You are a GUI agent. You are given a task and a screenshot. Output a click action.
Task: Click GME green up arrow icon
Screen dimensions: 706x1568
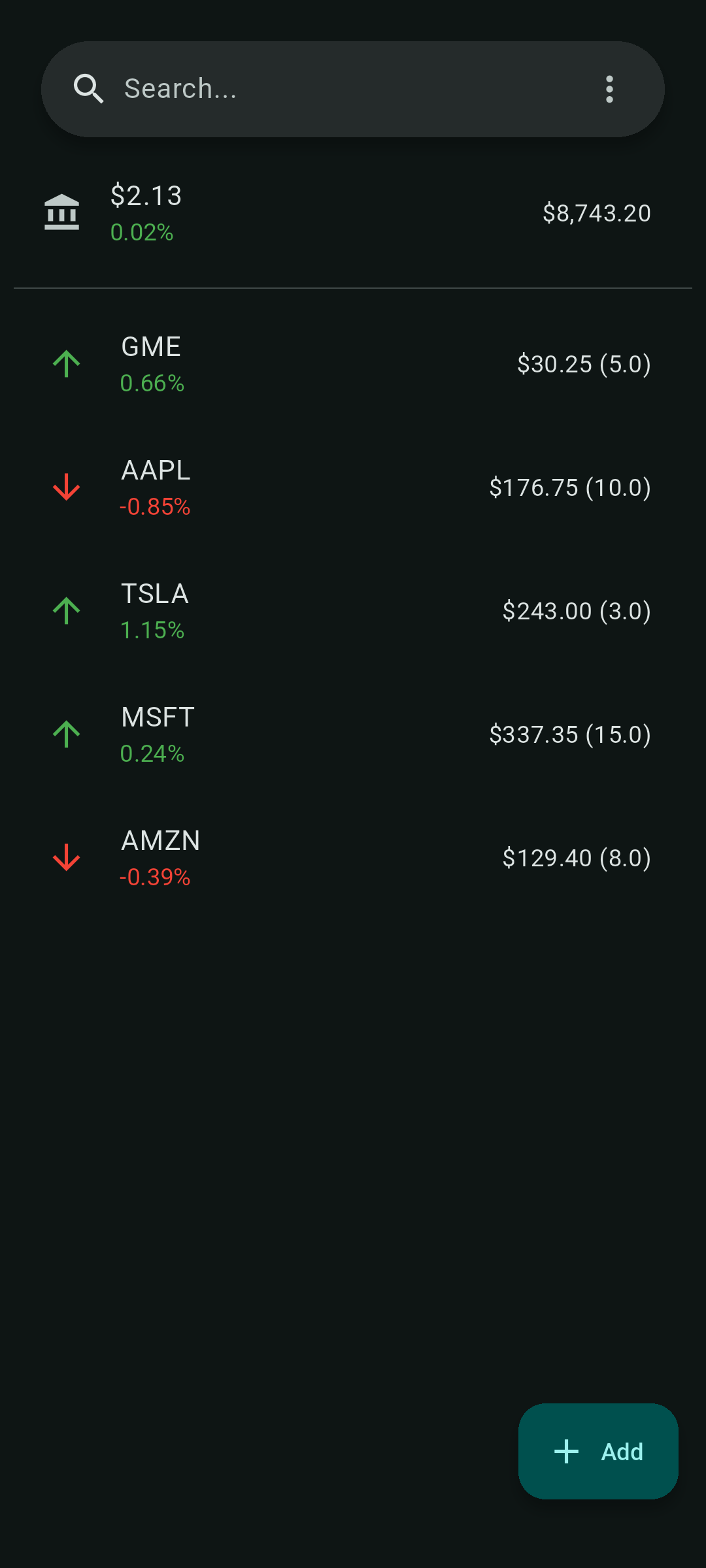pos(66,364)
